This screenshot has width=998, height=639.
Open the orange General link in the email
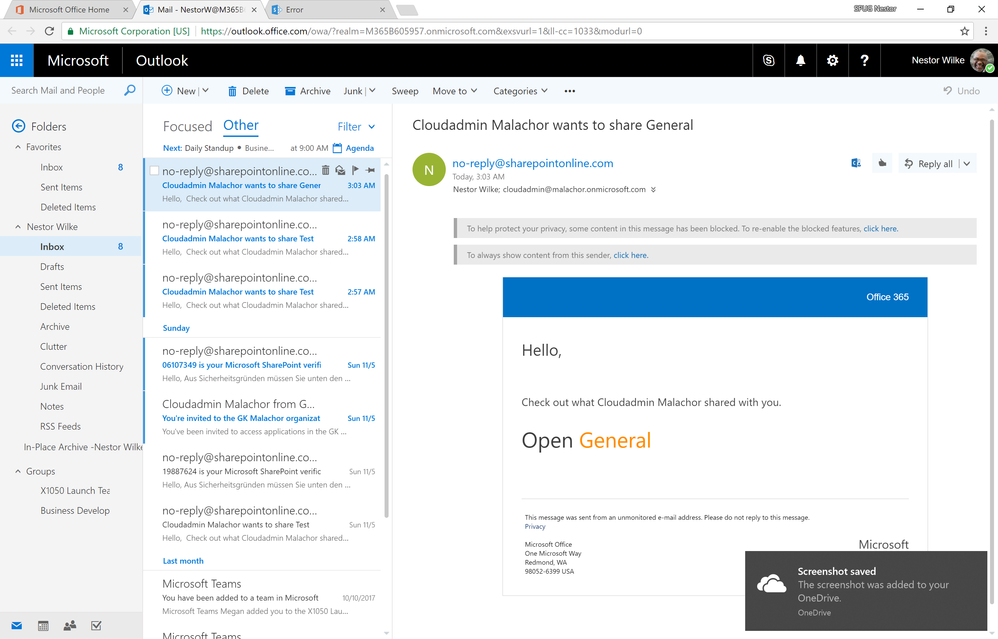[x=615, y=440]
